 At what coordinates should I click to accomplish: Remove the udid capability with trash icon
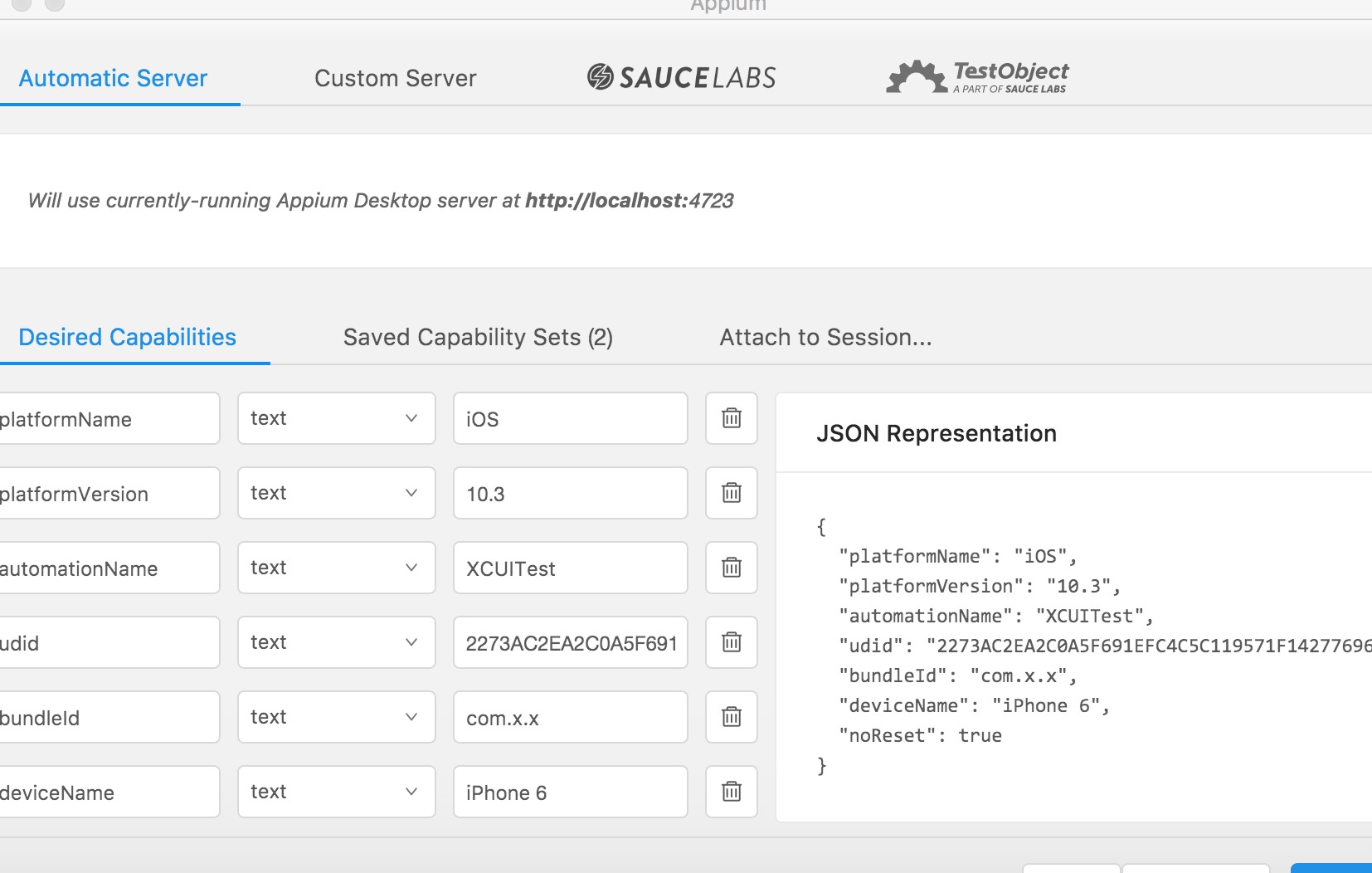pos(732,642)
